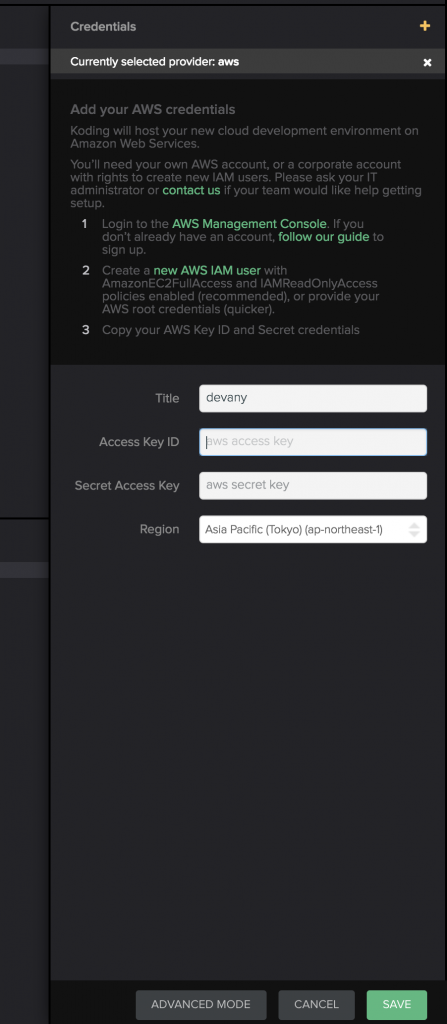Open the AWS Management Console link
The image size is (447, 1024).
coord(249,224)
